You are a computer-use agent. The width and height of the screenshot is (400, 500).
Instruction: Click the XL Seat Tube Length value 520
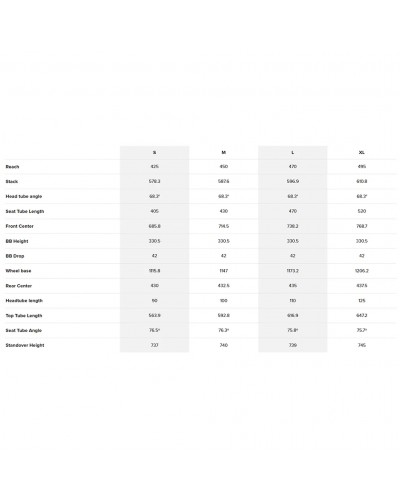[362, 211]
